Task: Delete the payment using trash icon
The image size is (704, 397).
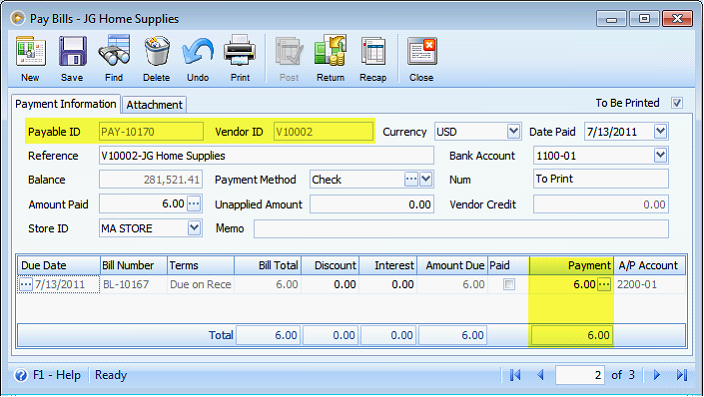Action: coord(157,51)
